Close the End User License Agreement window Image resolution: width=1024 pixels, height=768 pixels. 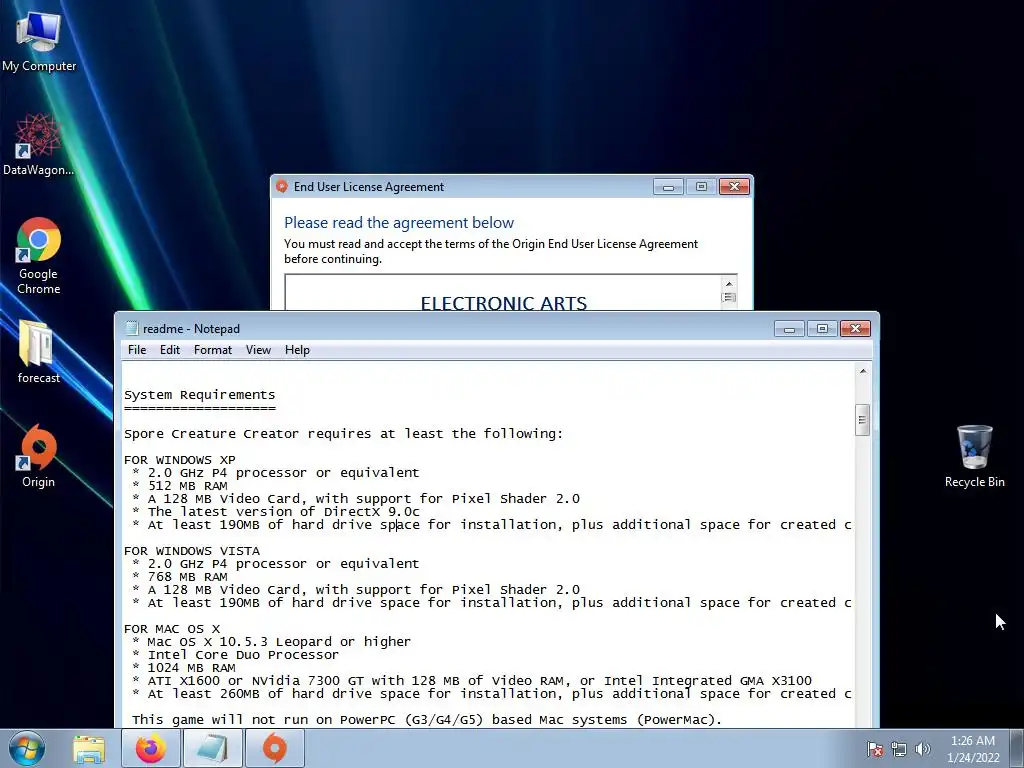734,187
